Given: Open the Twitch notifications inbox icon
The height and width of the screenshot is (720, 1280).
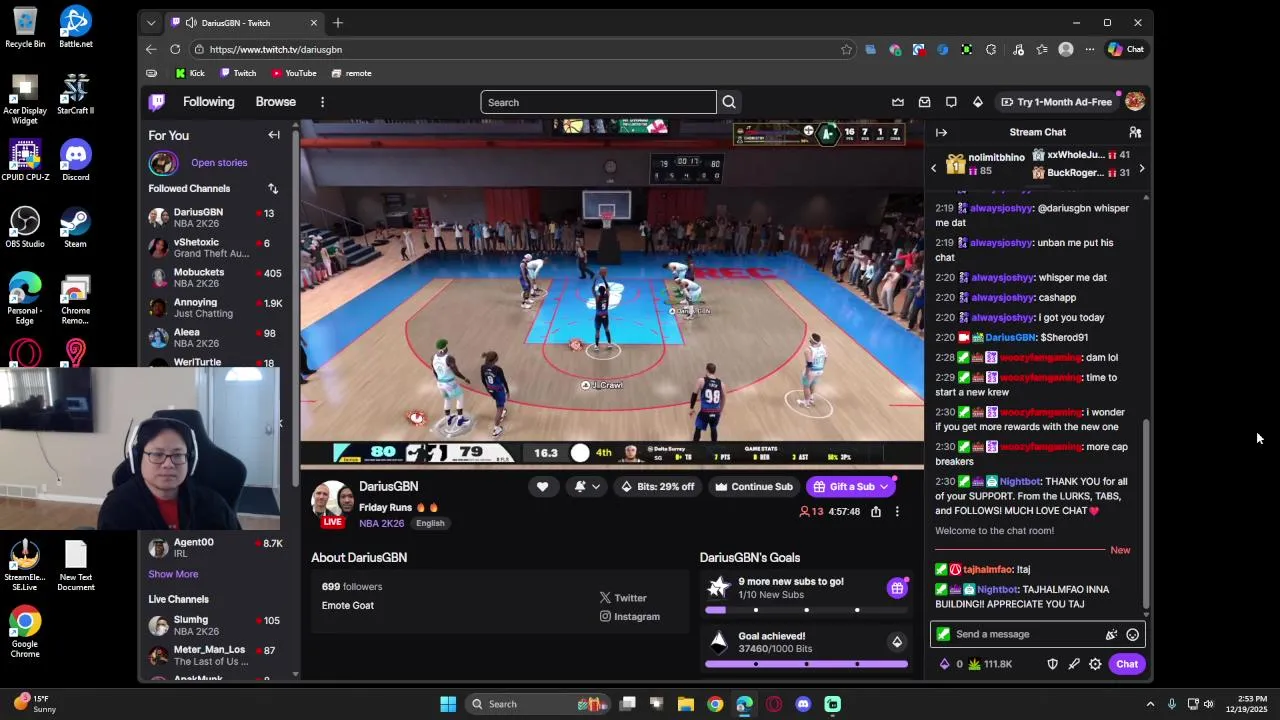Looking at the screenshot, I should [924, 102].
